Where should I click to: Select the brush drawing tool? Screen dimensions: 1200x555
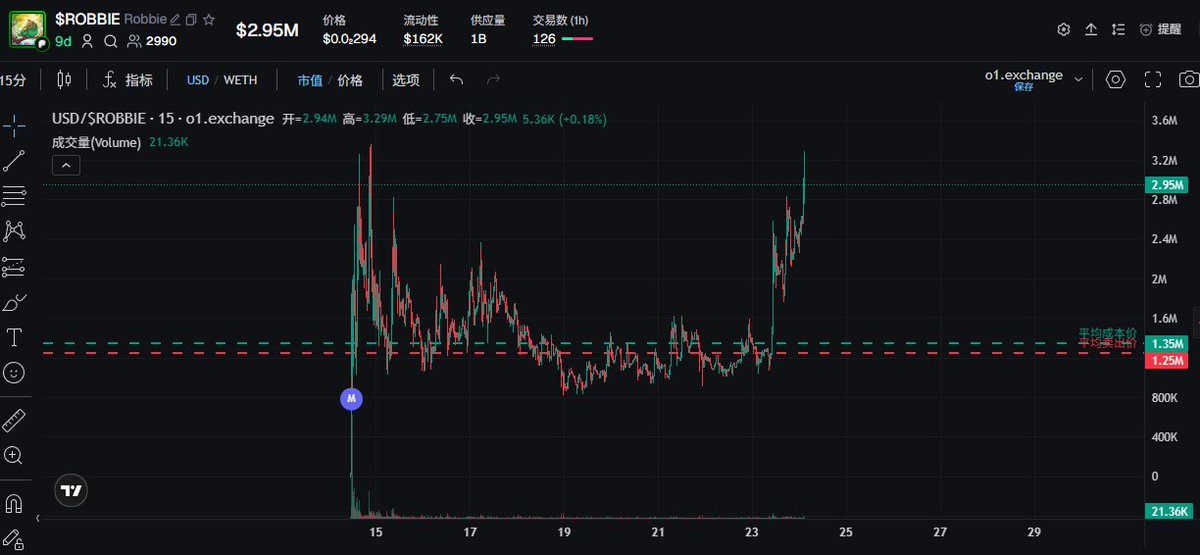coord(14,302)
